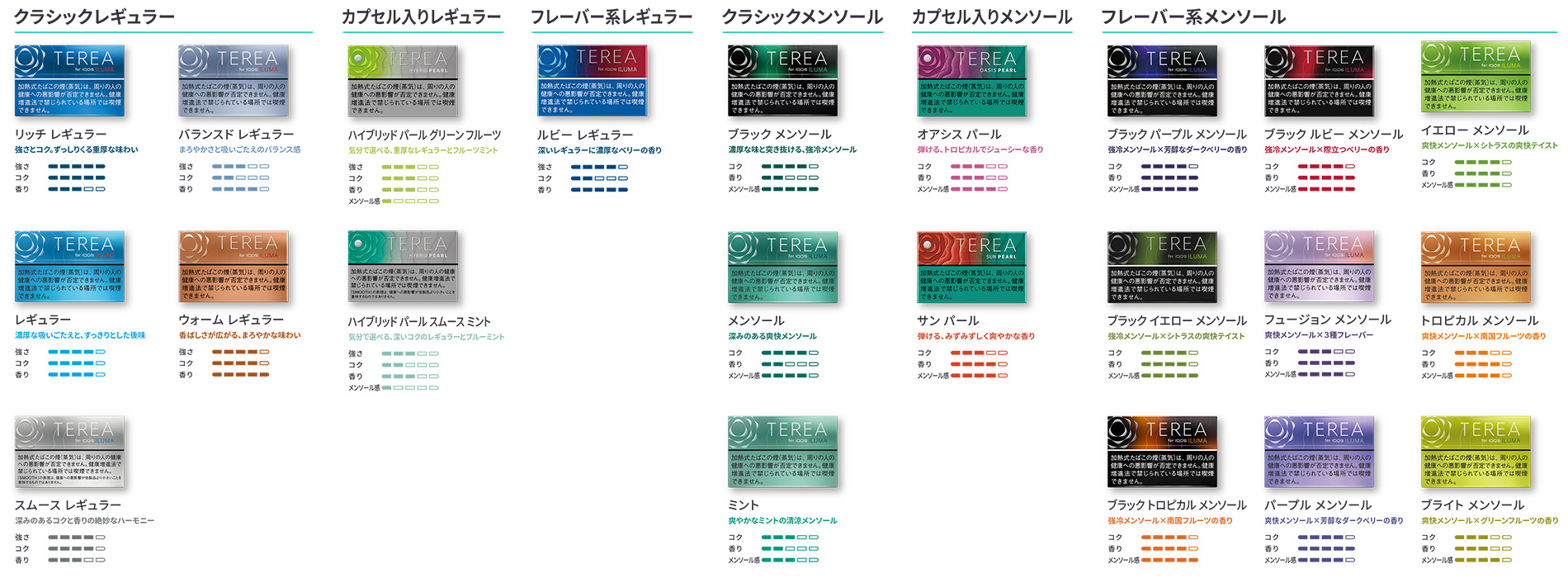
Task: Click the スムース レギュラー product name
Action: click(x=68, y=505)
